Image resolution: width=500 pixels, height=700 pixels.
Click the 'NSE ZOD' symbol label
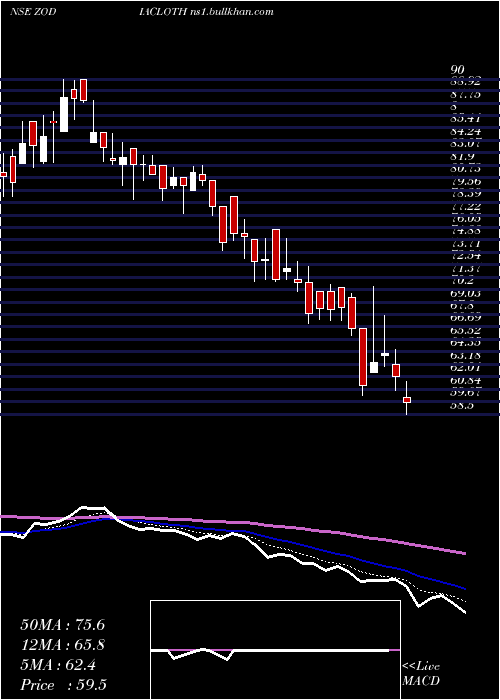click(x=33, y=12)
